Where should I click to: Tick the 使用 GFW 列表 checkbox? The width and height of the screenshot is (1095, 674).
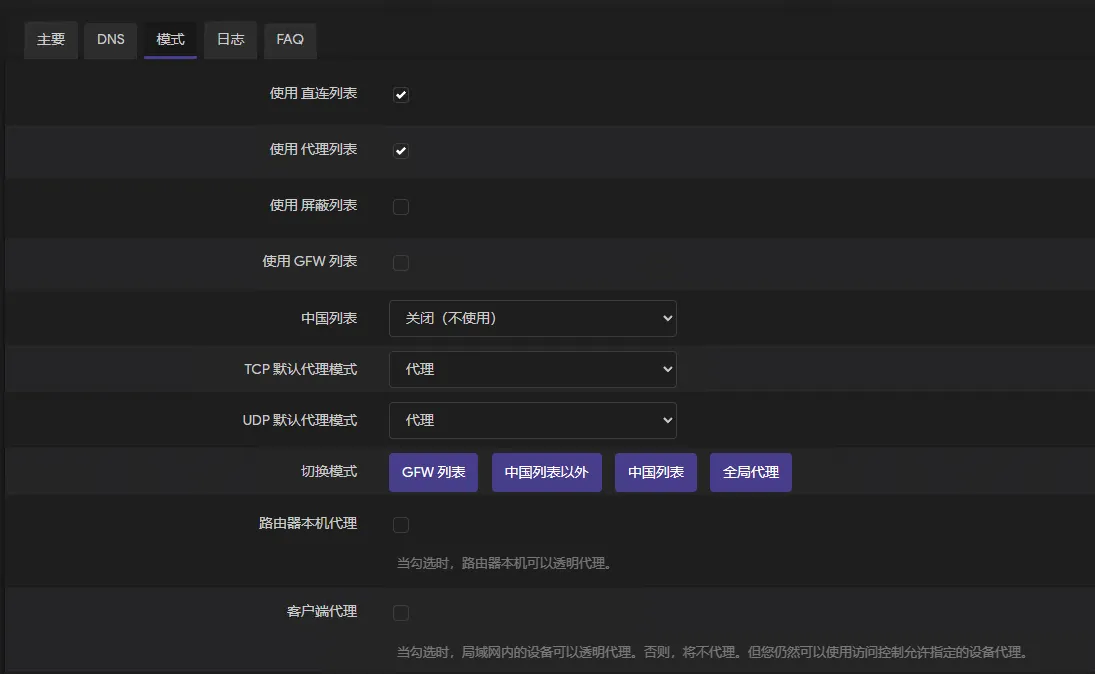pyautogui.click(x=401, y=263)
